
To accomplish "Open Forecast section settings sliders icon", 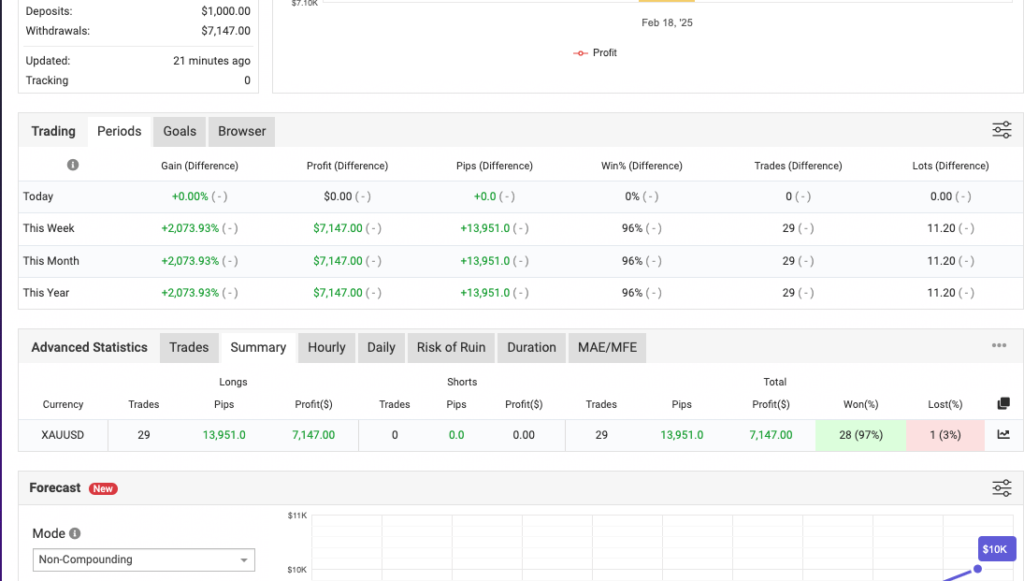I will click(x=1002, y=488).
